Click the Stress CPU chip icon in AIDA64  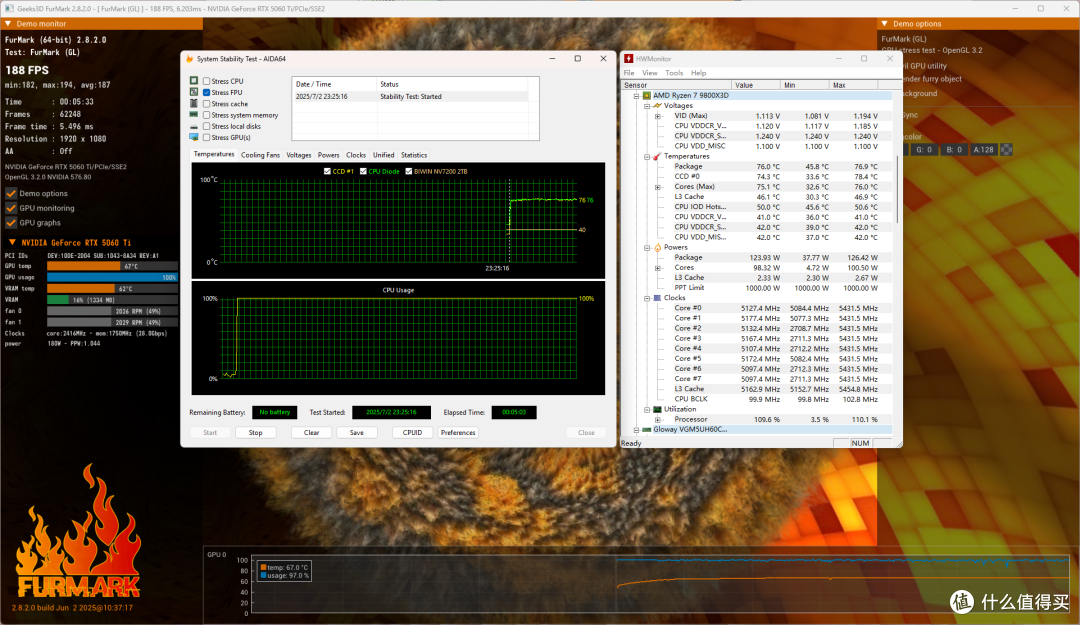coord(194,81)
